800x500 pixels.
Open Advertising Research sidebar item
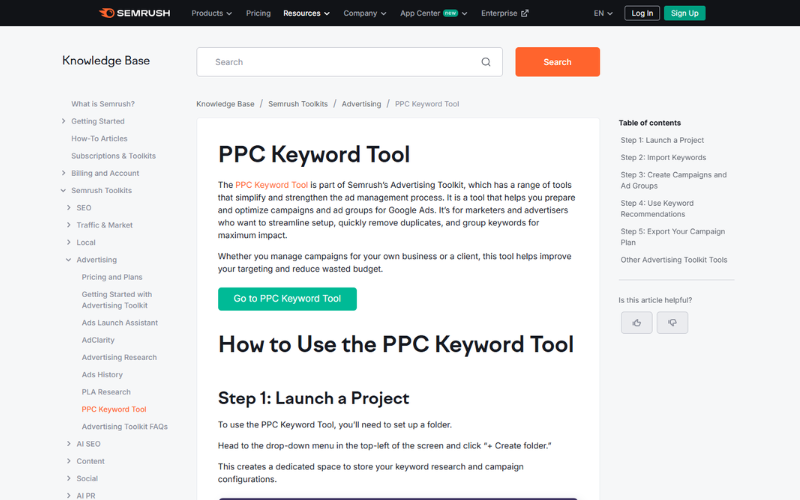tap(119, 357)
